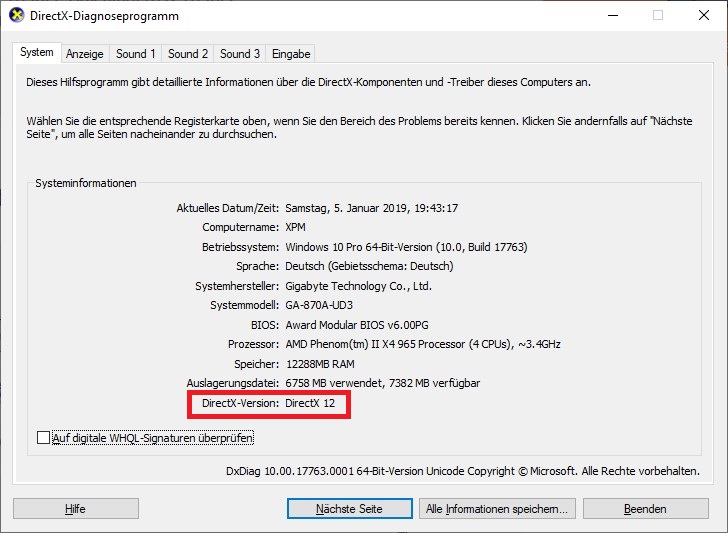The height and width of the screenshot is (533, 728).
Task: Minimize the DirectX-Diagnoseprogramm window
Action: [613, 15]
